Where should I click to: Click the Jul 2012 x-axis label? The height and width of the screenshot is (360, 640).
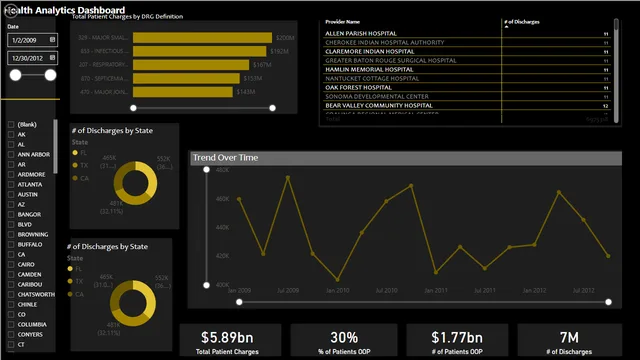[x=583, y=291]
